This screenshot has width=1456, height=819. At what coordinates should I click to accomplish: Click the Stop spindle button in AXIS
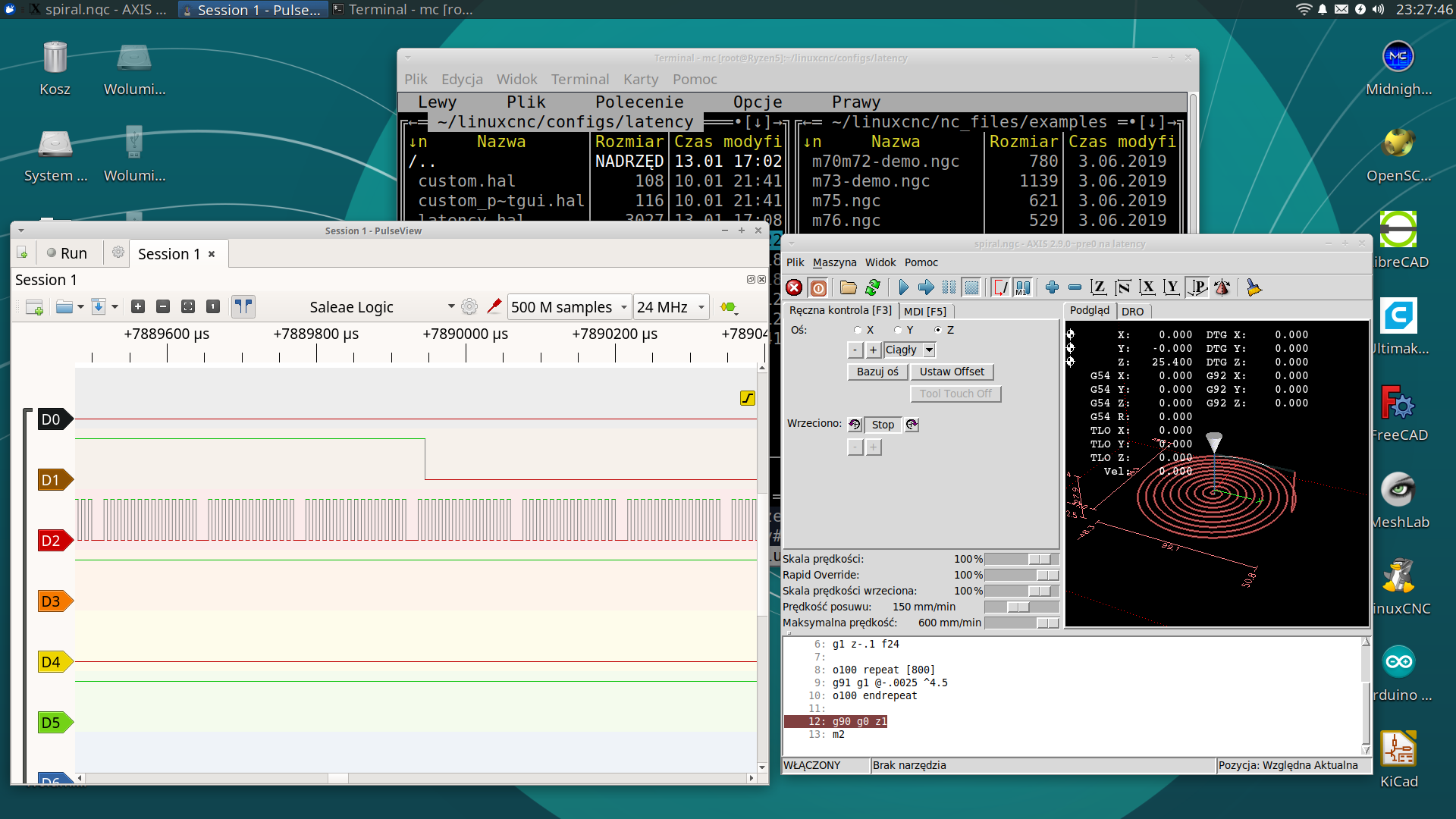[x=882, y=424]
